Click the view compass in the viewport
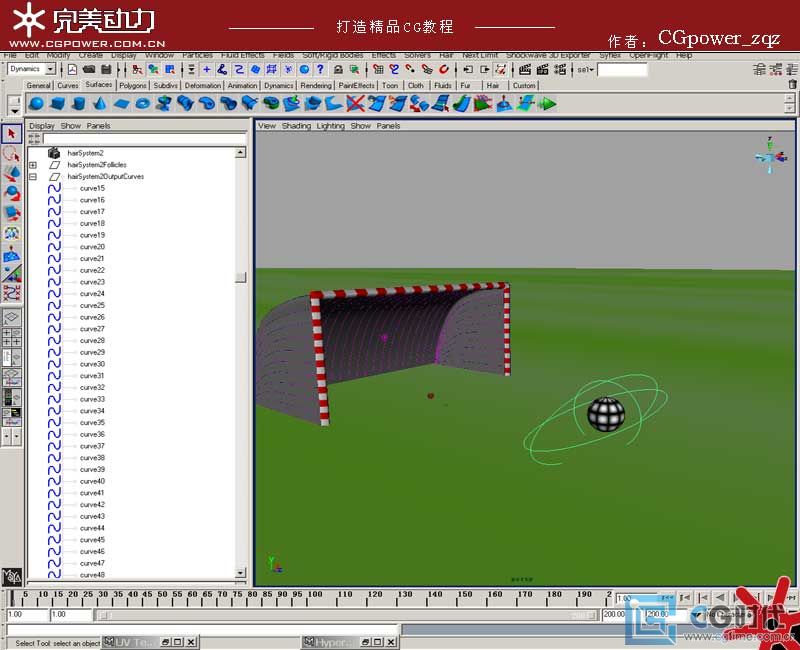The height and width of the screenshot is (650, 800). coord(770,156)
